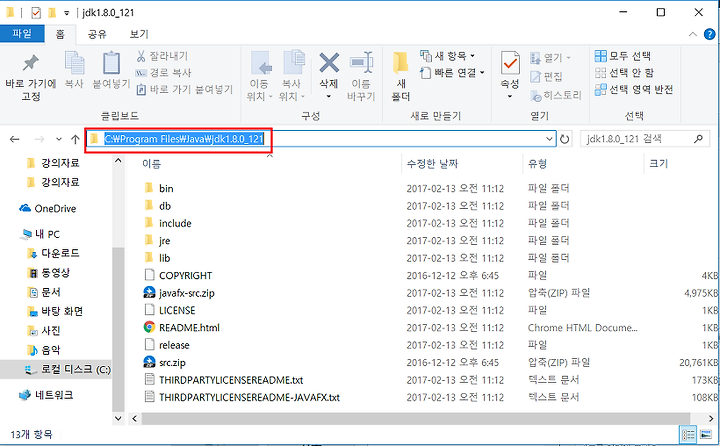Collapse the ribbon with the chevron
The width and height of the screenshot is (720, 446).
693,34
